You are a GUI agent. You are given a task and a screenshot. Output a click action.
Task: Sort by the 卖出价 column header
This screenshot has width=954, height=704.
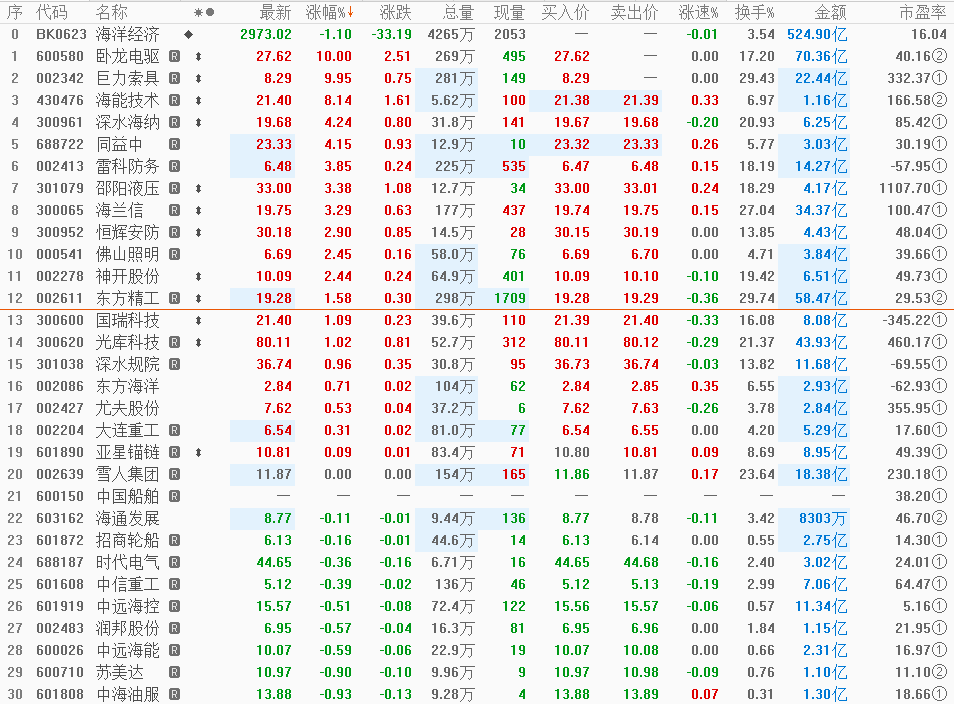point(635,12)
